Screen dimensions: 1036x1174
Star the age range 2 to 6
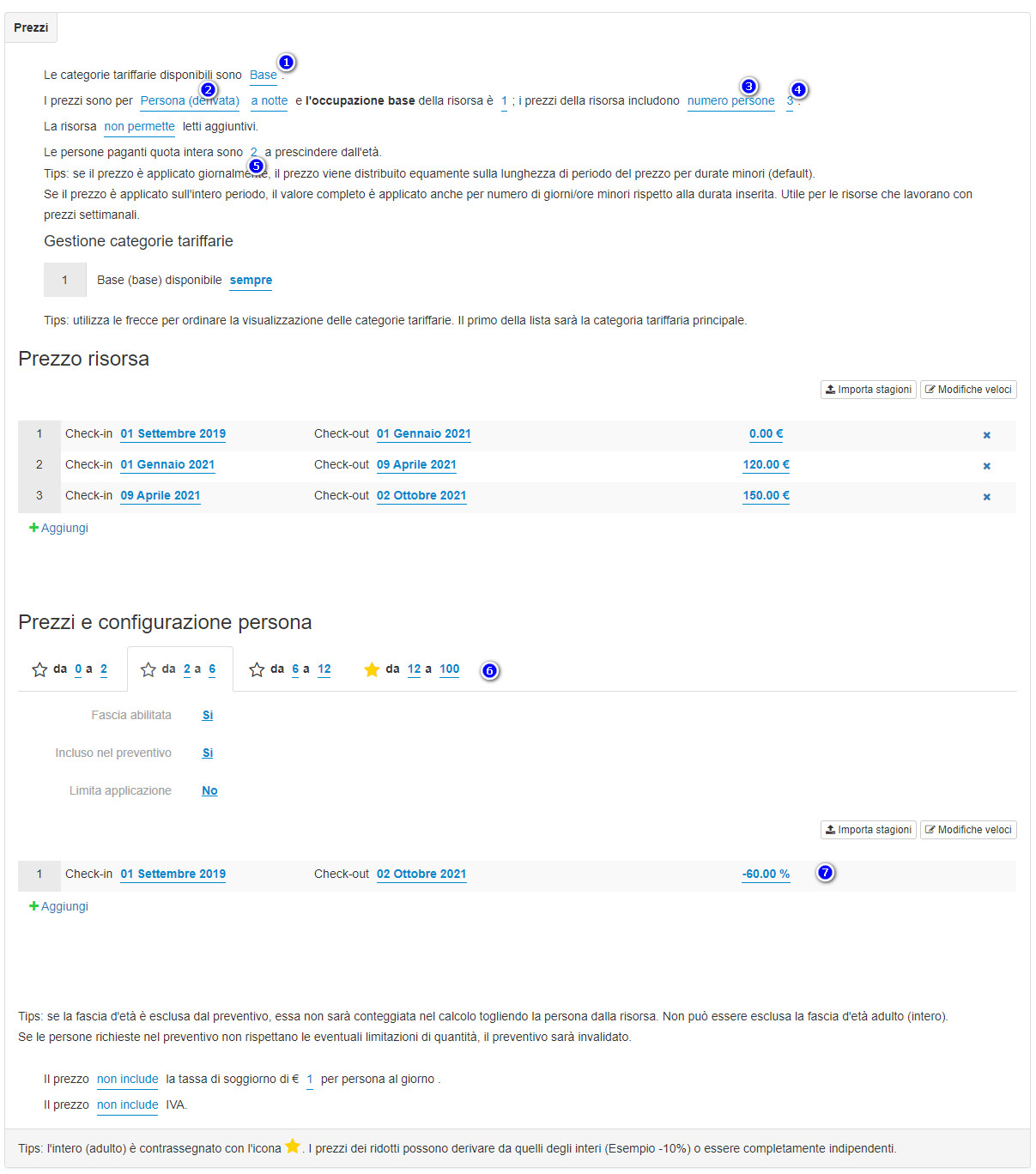(148, 669)
